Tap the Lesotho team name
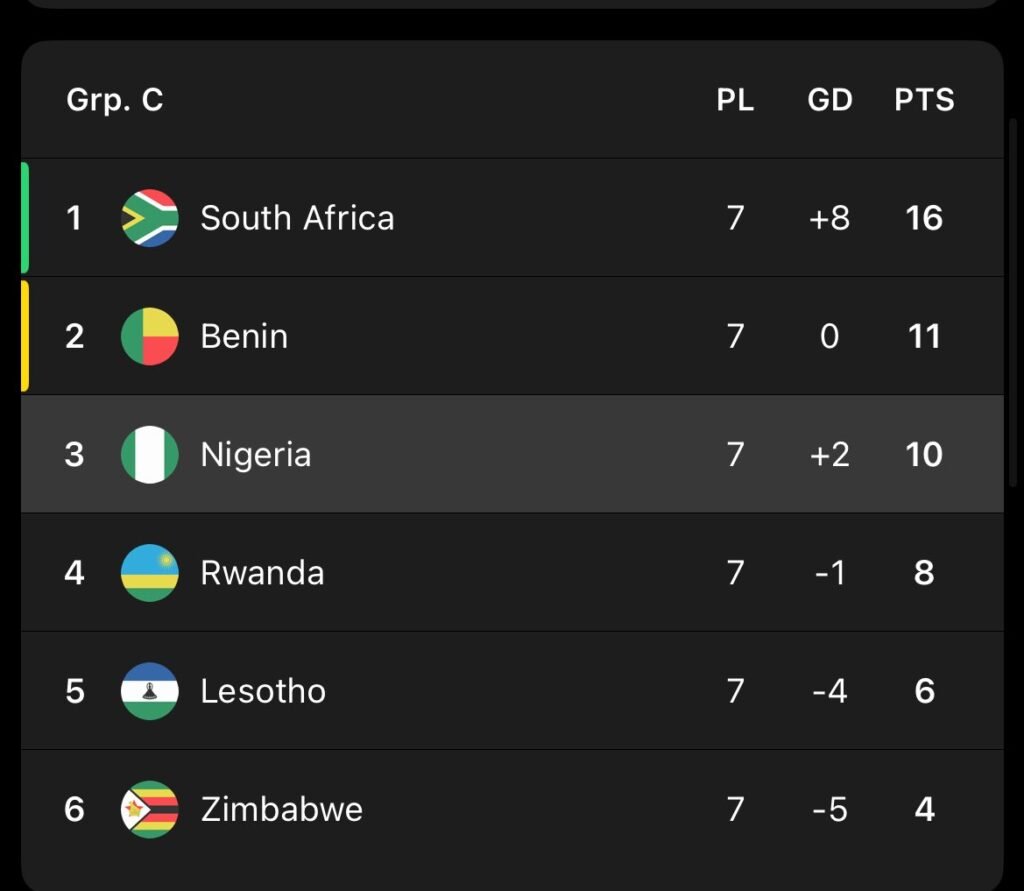Image resolution: width=1024 pixels, height=891 pixels. click(x=263, y=691)
